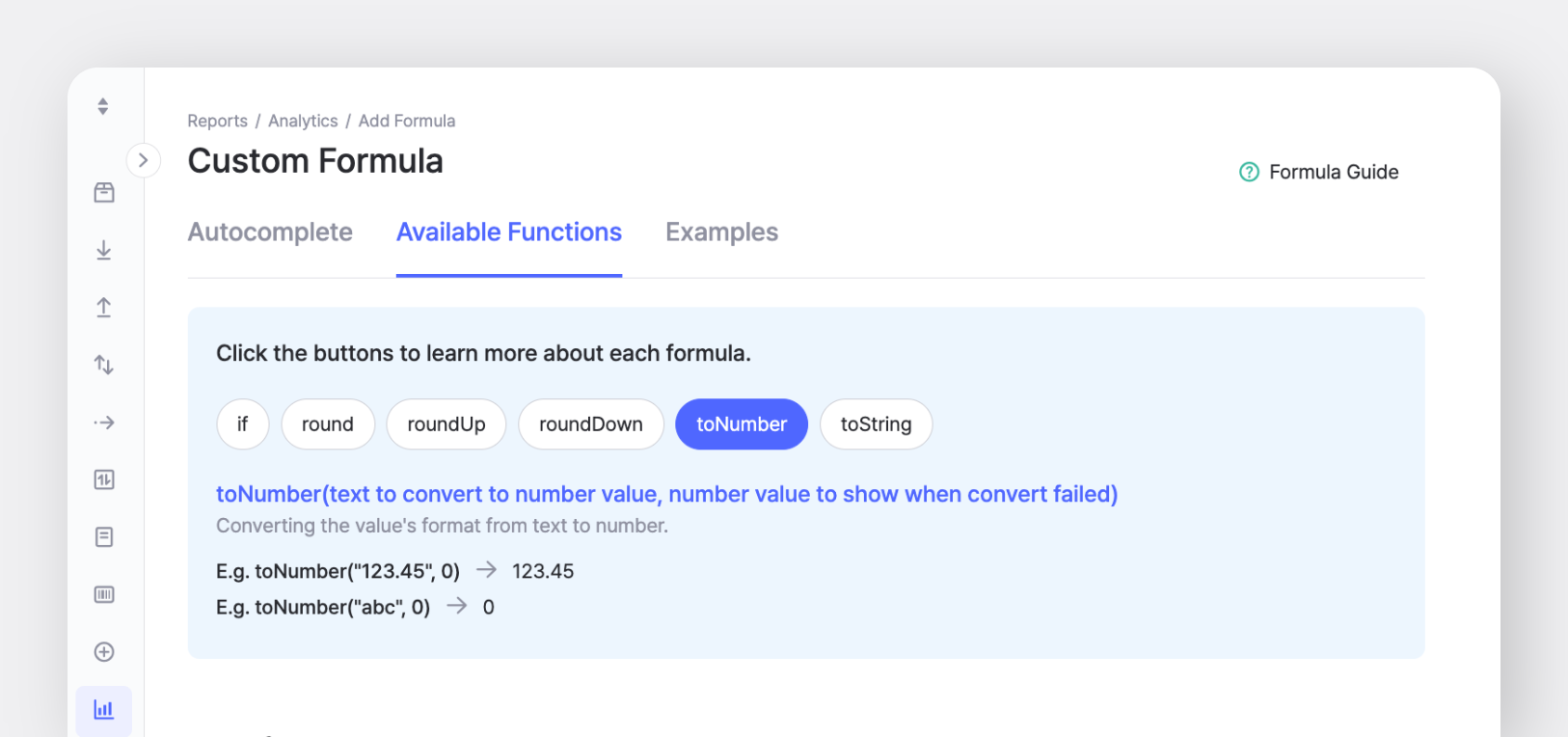Show details for the roundUp function
The width and height of the screenshot is (1568, 737).
(446, 424)
